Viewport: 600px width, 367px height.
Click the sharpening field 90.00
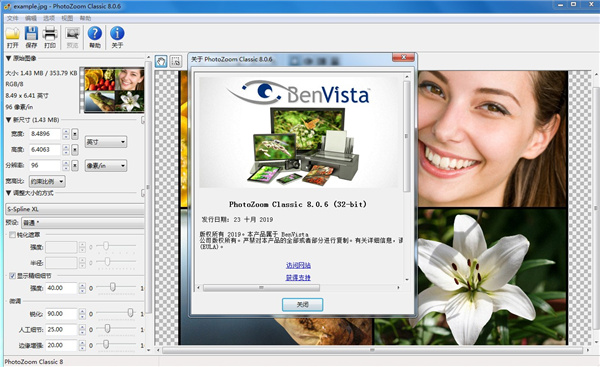pyautogui.click(x=61, y=314)
